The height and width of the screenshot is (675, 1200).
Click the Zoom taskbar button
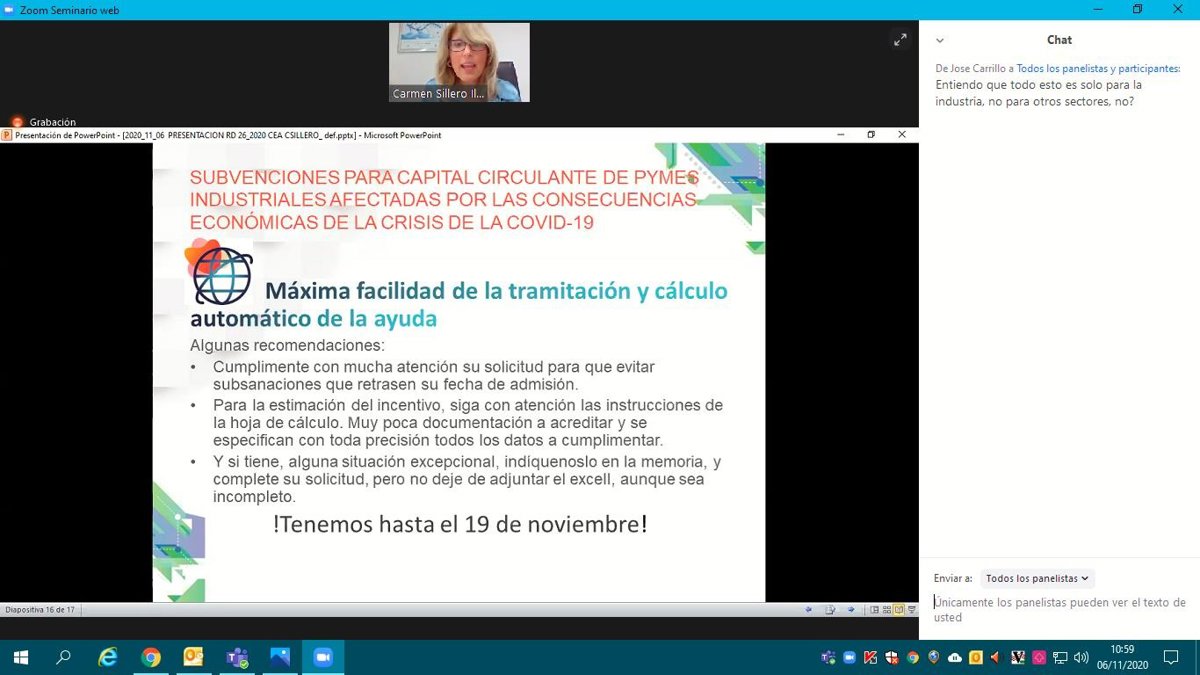tap(322, 657)
